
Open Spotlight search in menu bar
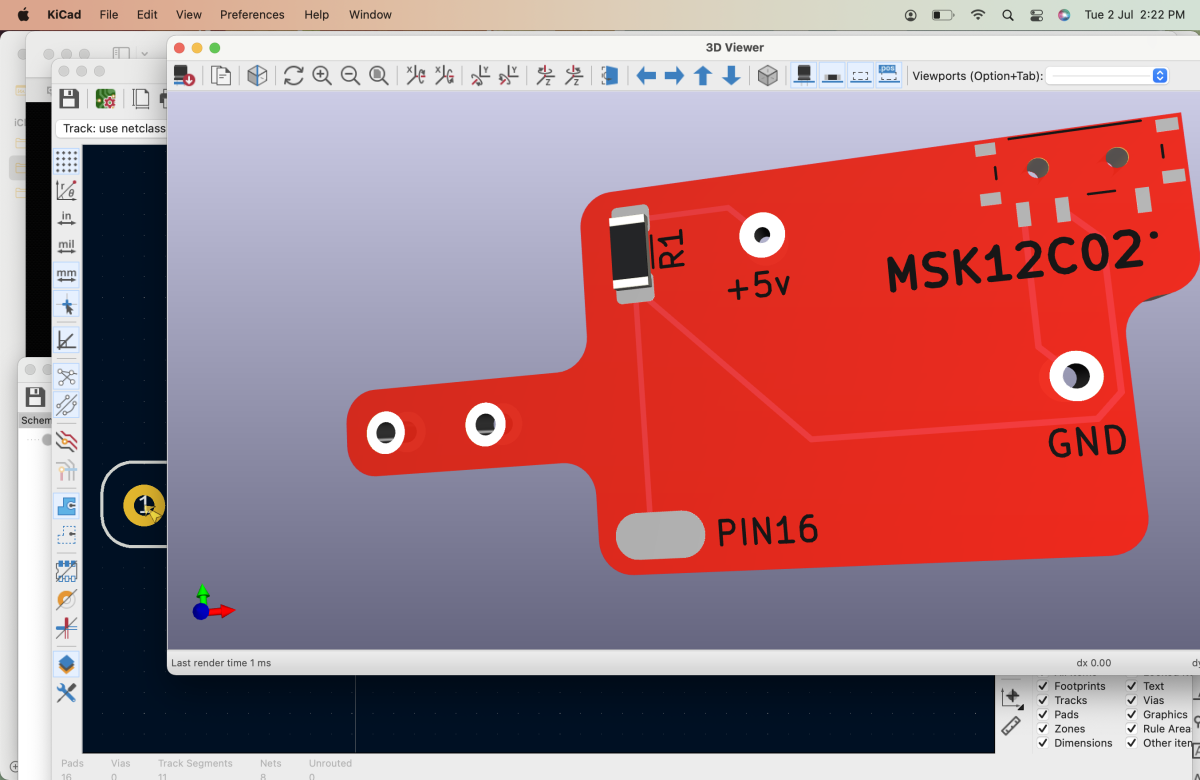[x=1008, y=15]
